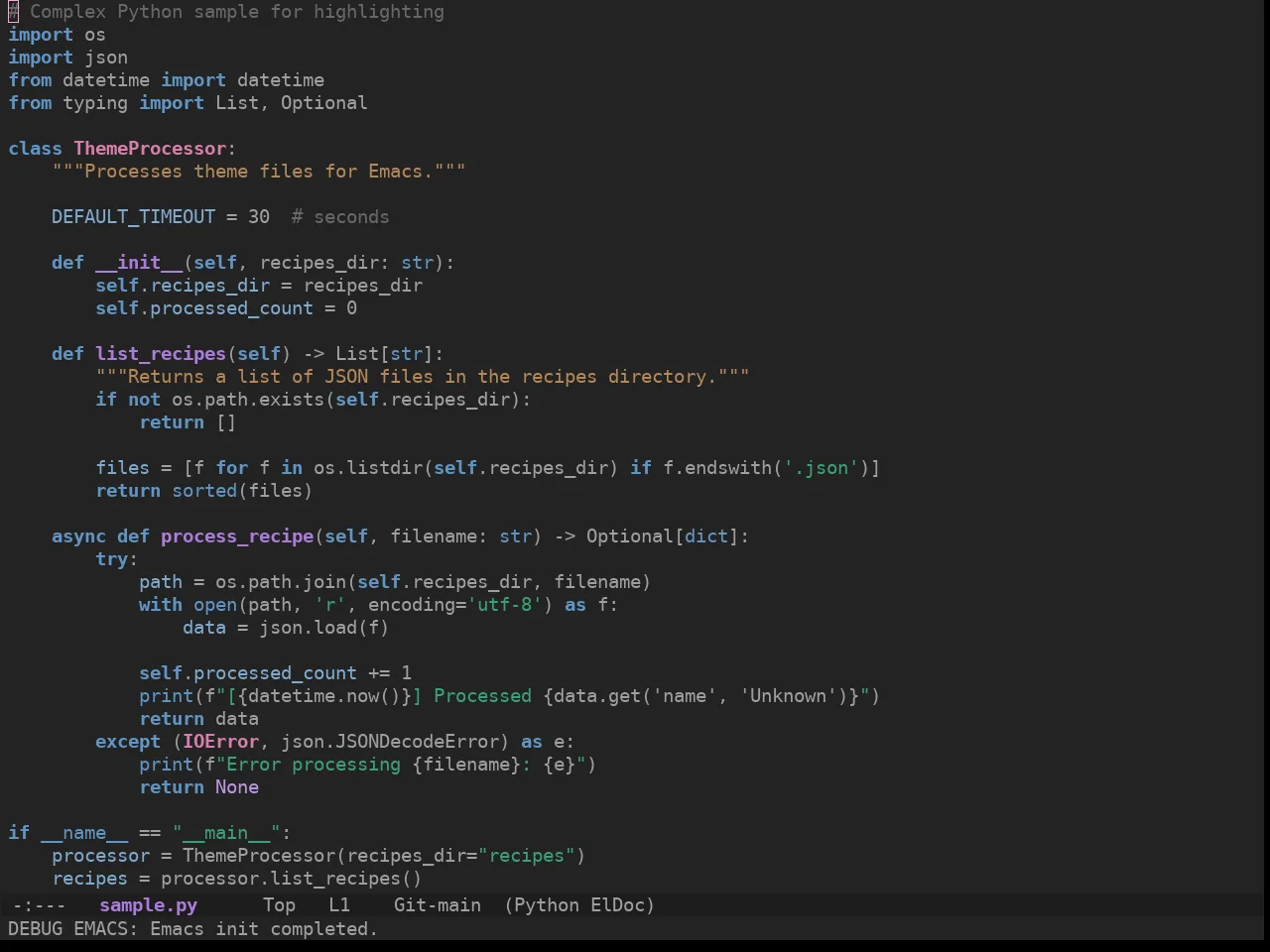Click the Python major mode label
1270x952 pixels.
(547, 905)
